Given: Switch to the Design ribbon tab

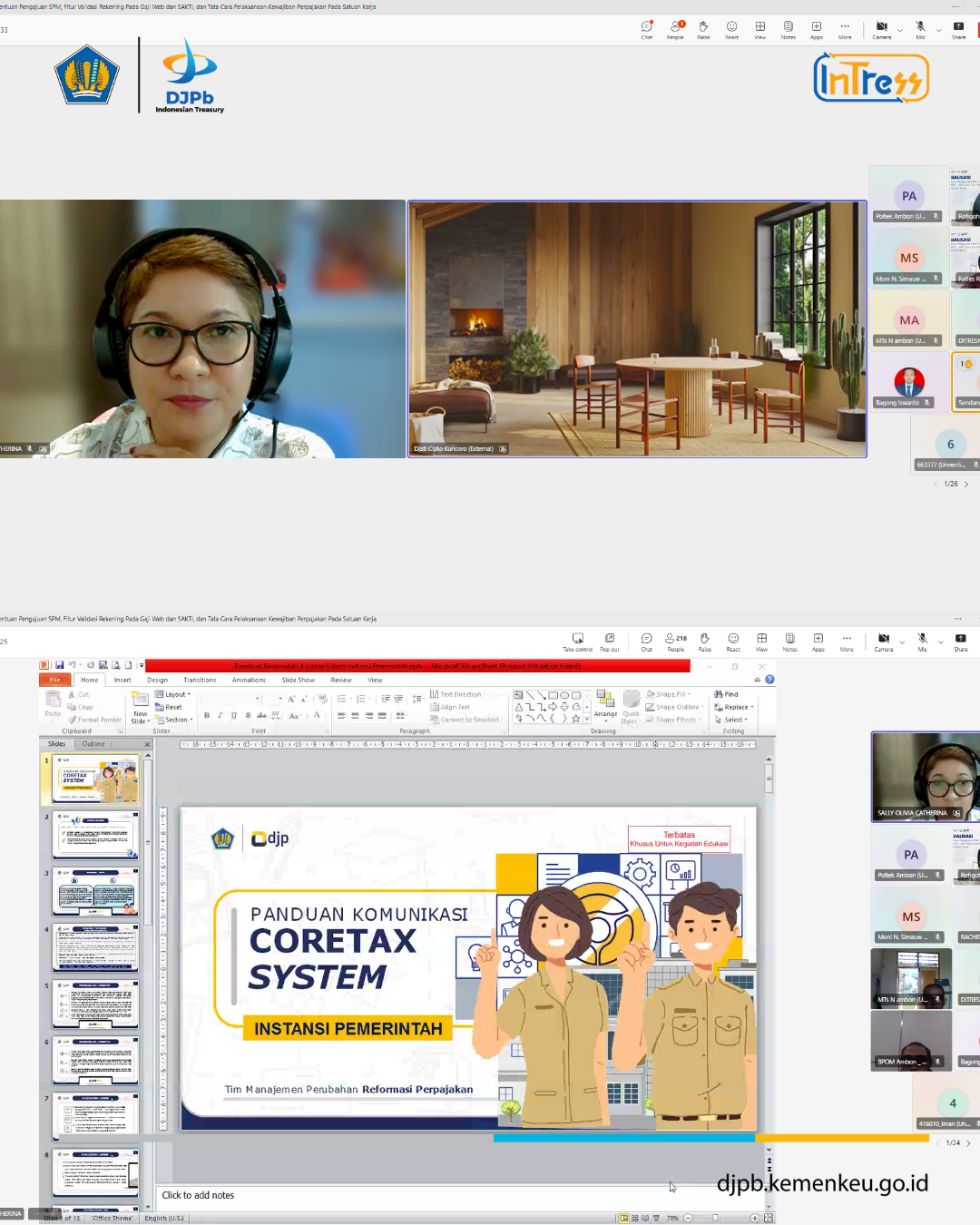Looking at the screenshot, I should 158,680.
